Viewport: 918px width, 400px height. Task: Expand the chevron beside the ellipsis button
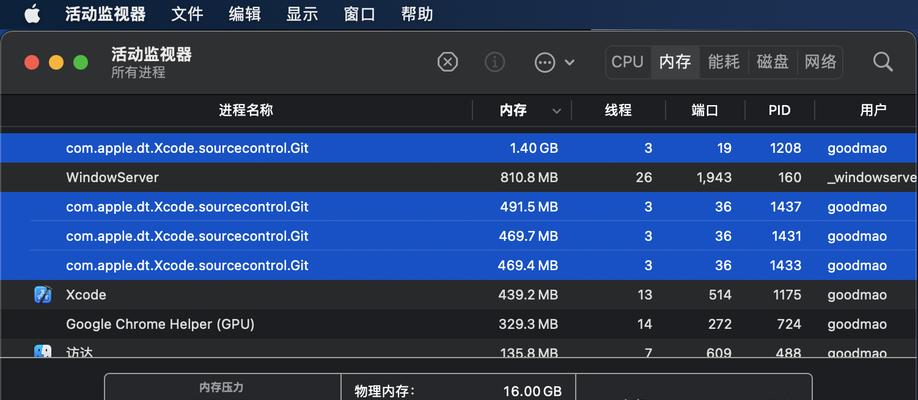coord(570,62)
